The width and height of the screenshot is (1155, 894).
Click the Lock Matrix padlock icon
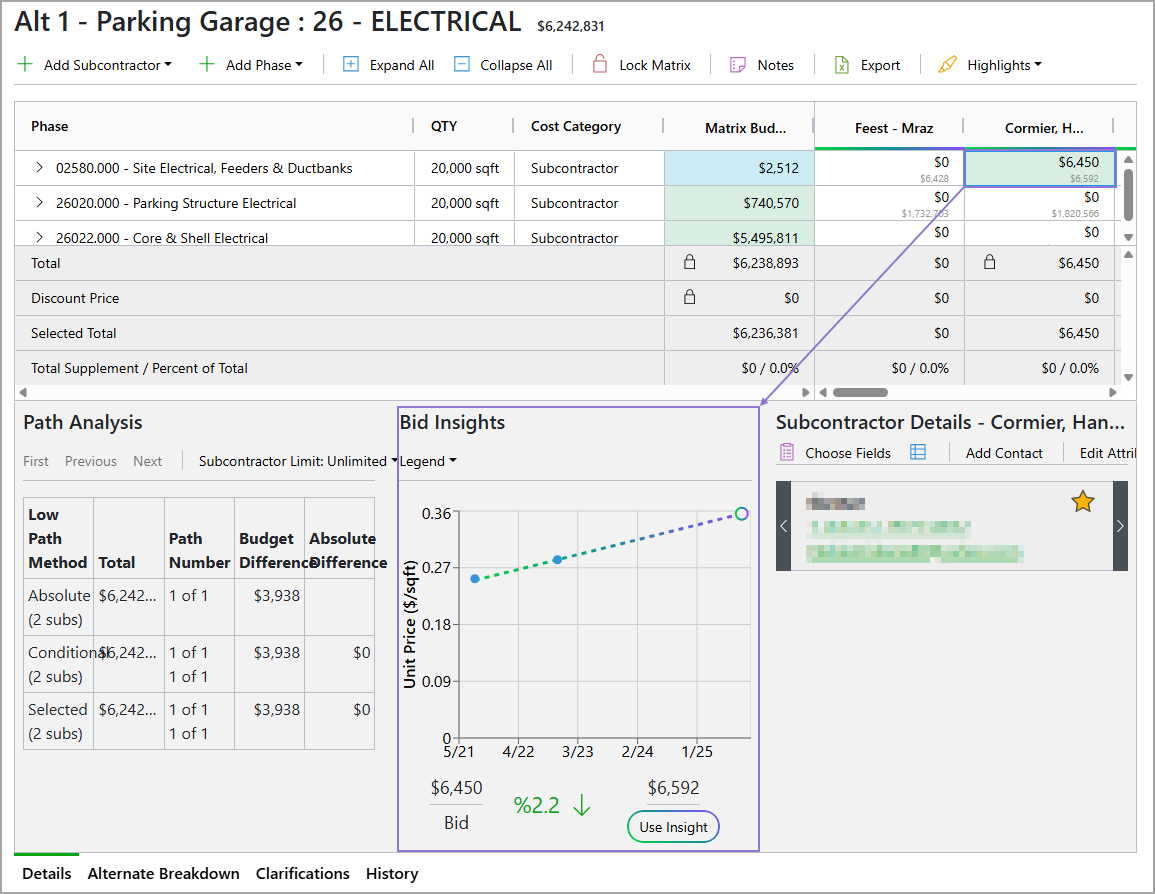600,64
